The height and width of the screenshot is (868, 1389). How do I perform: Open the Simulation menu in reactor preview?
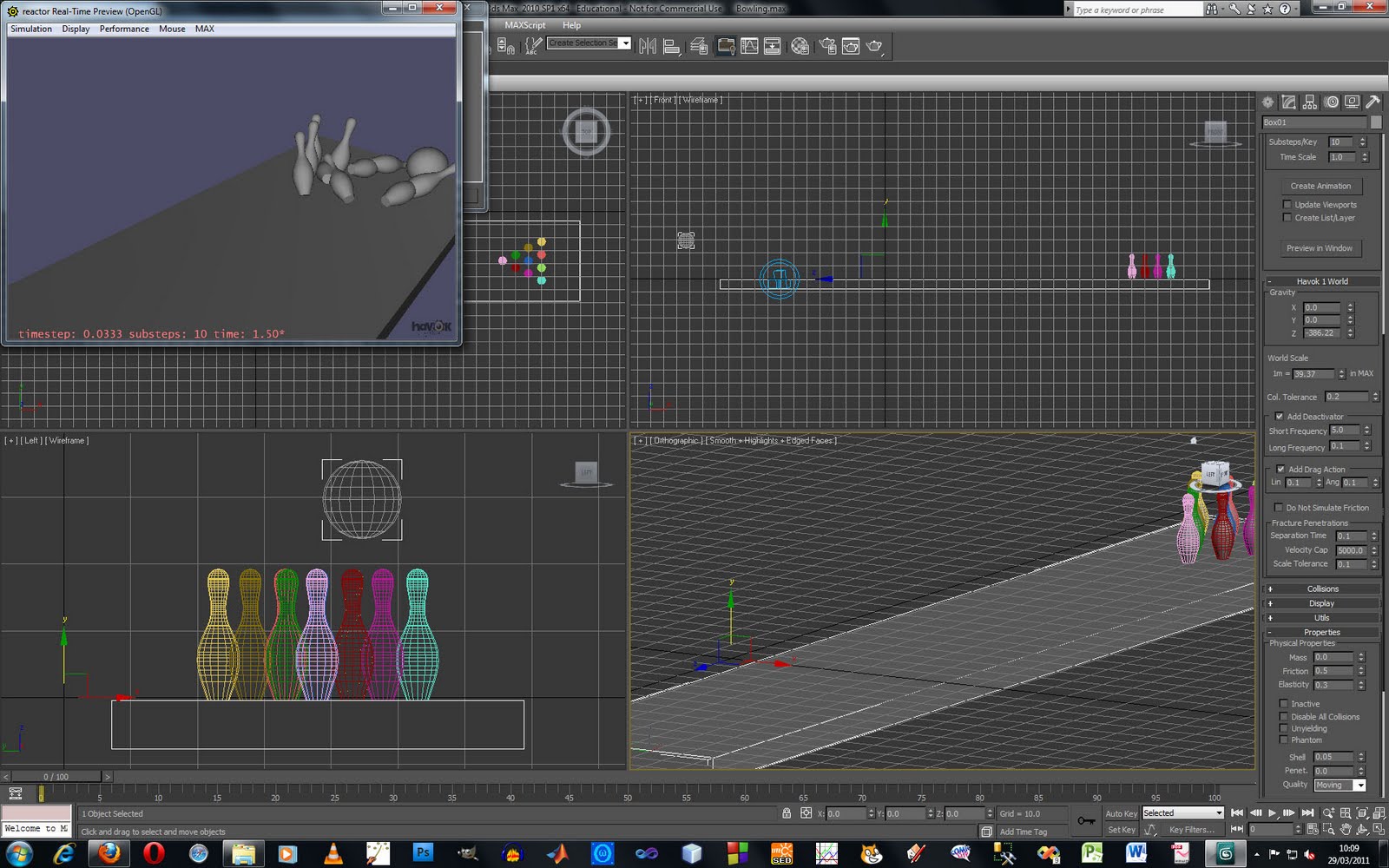pyautogui.click(x=30, y=29)
